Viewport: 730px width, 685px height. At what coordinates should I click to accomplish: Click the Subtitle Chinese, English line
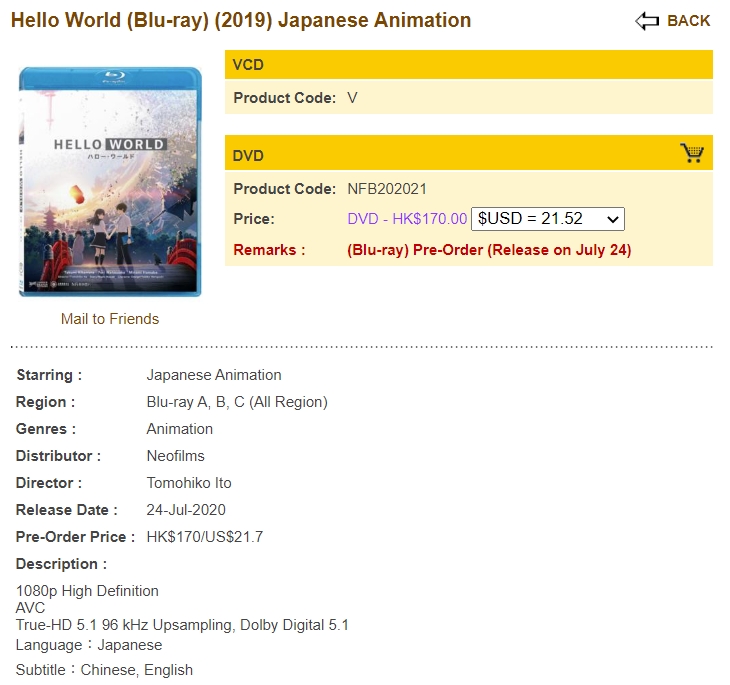coord(104,670)
